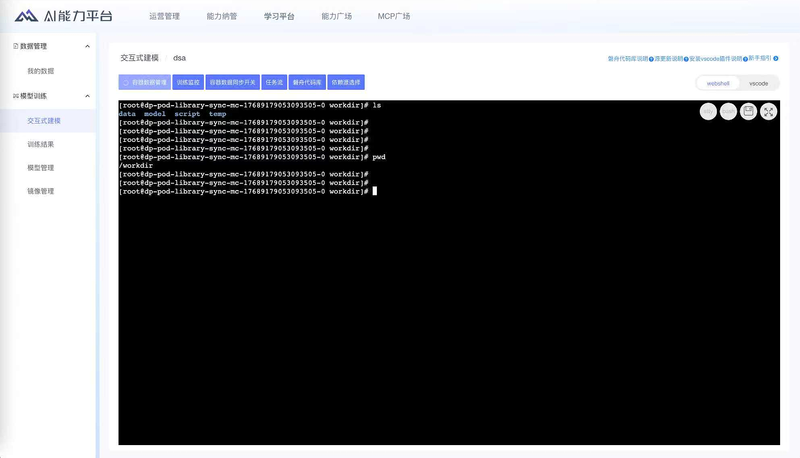Image resolution: width=800 pixels, height=458 pixels.
Task: Click the 容器数据管理 button
Action: coord(144,82)
